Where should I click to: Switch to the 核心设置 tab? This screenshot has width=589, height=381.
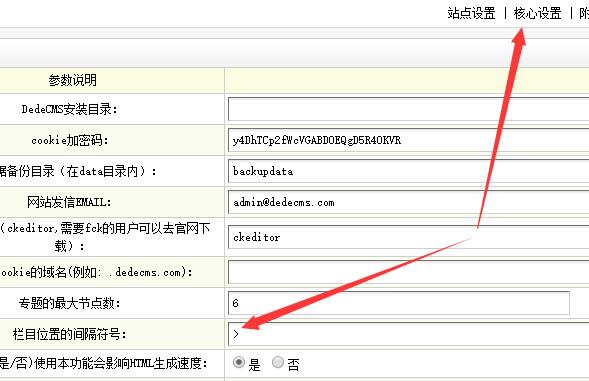pyautogui.click(x=537, y=14)
